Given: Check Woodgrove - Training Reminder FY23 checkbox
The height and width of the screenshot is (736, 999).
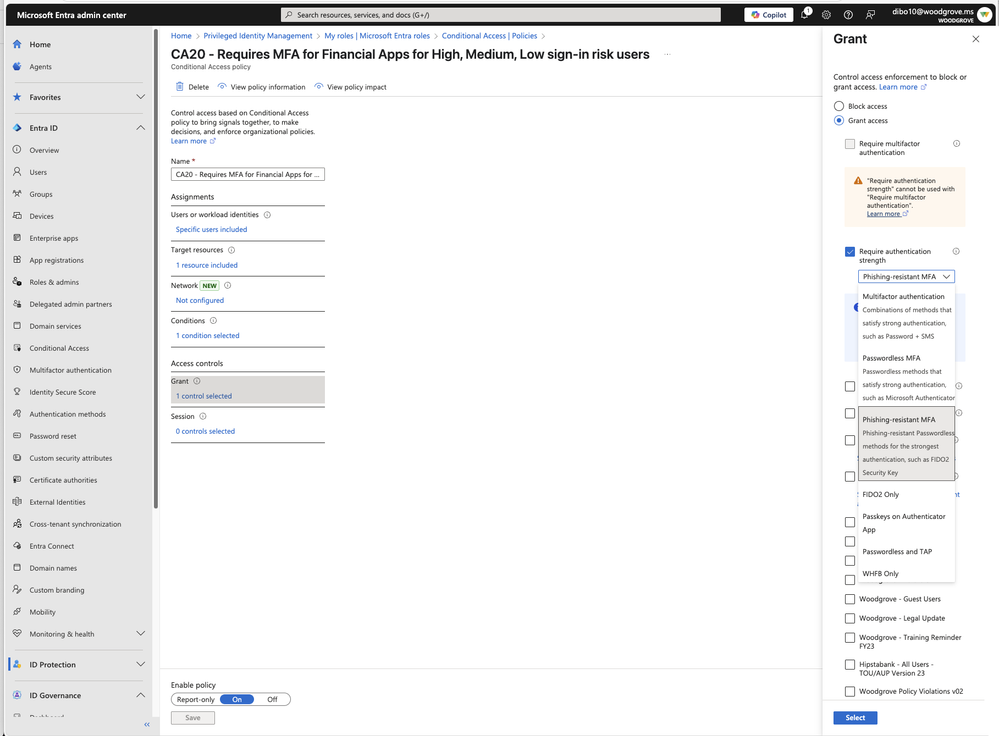Looking at the screenshot, I should click(x=850, y=637).
